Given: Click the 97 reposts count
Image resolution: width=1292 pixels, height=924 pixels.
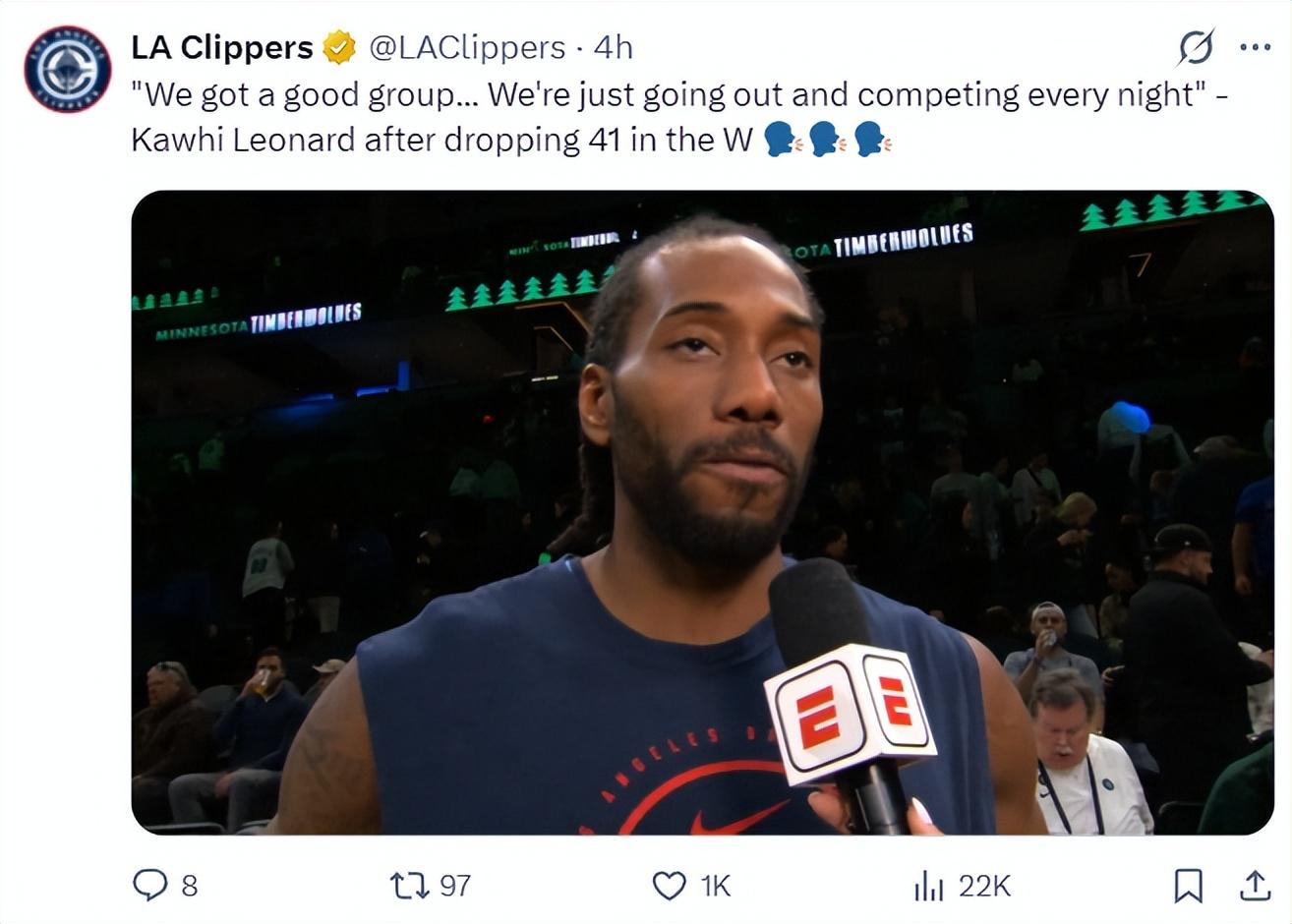Looking at the screenshot, I should pos(454,886).
